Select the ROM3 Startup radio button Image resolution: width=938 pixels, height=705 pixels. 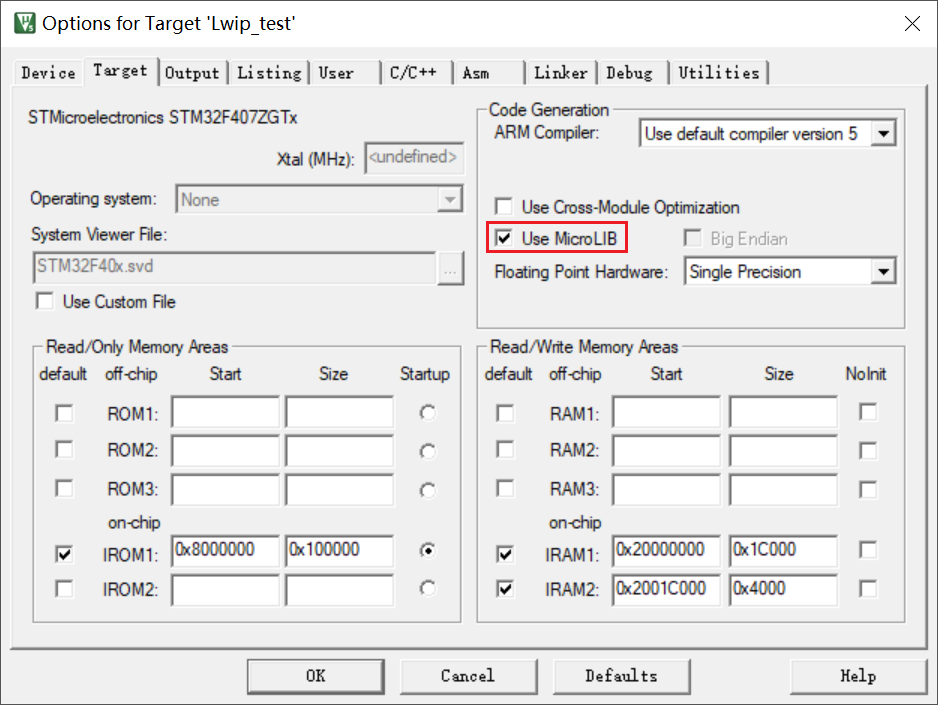428,490
